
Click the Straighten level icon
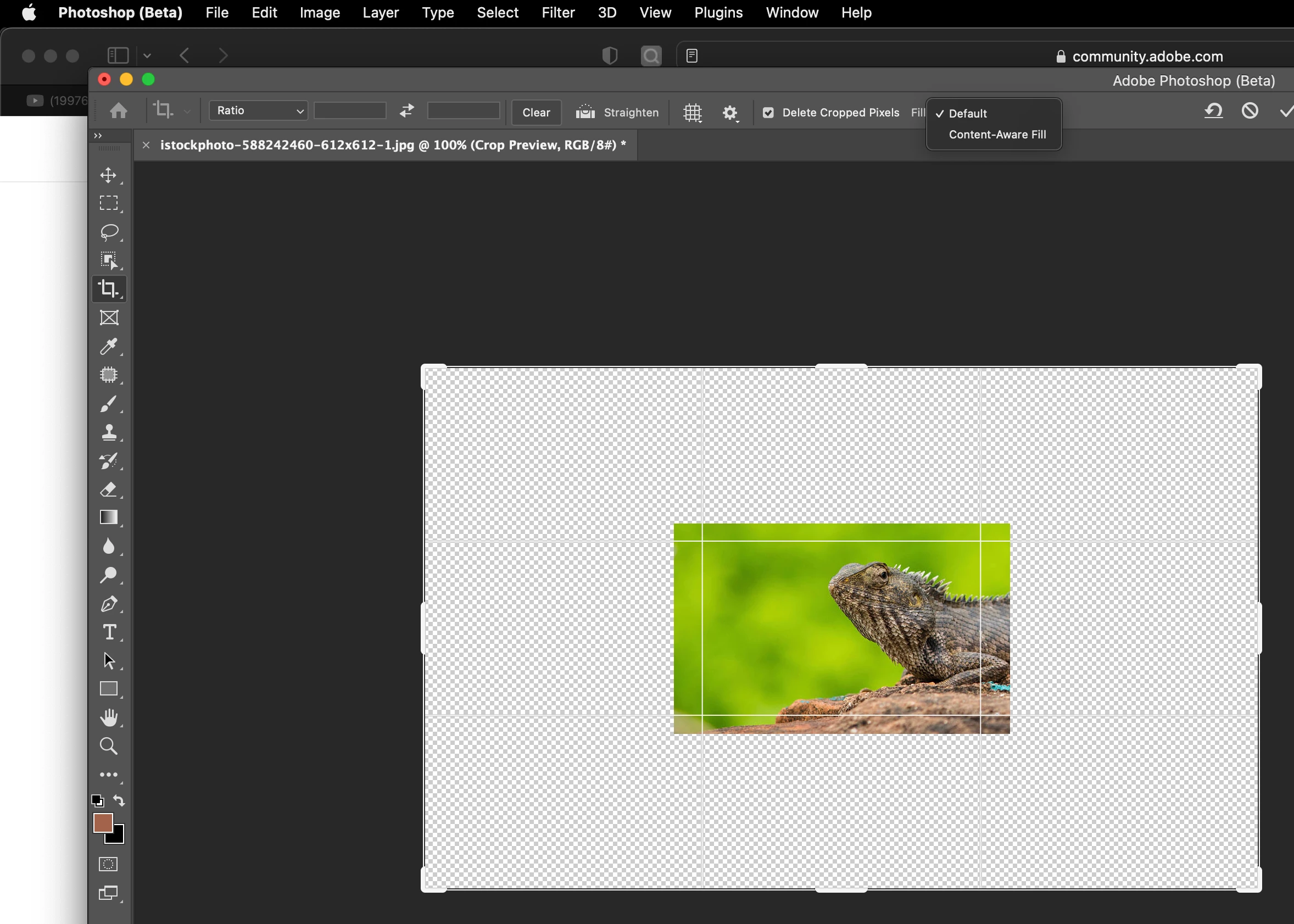tap(585, 112)
